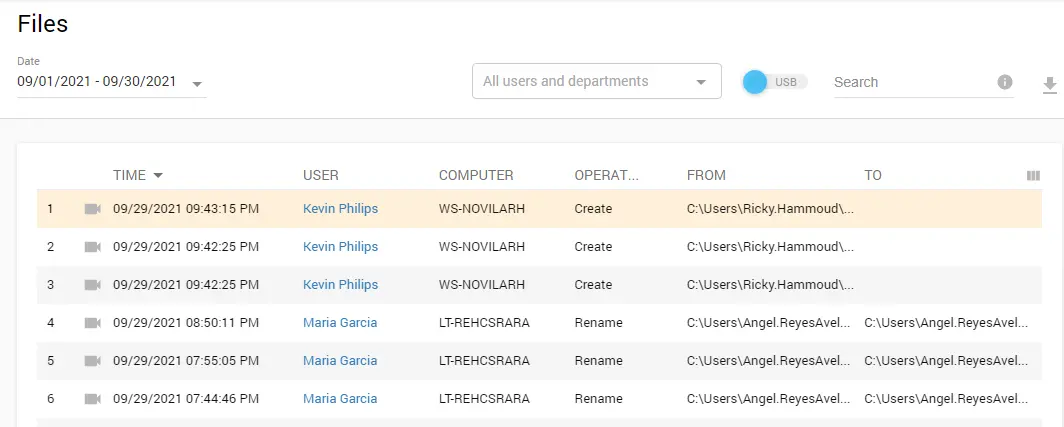Image resolution: width=1064 pixels, height=427 pixels.
Task: Sort by OPERATION column header
Action: coord(607,175)
